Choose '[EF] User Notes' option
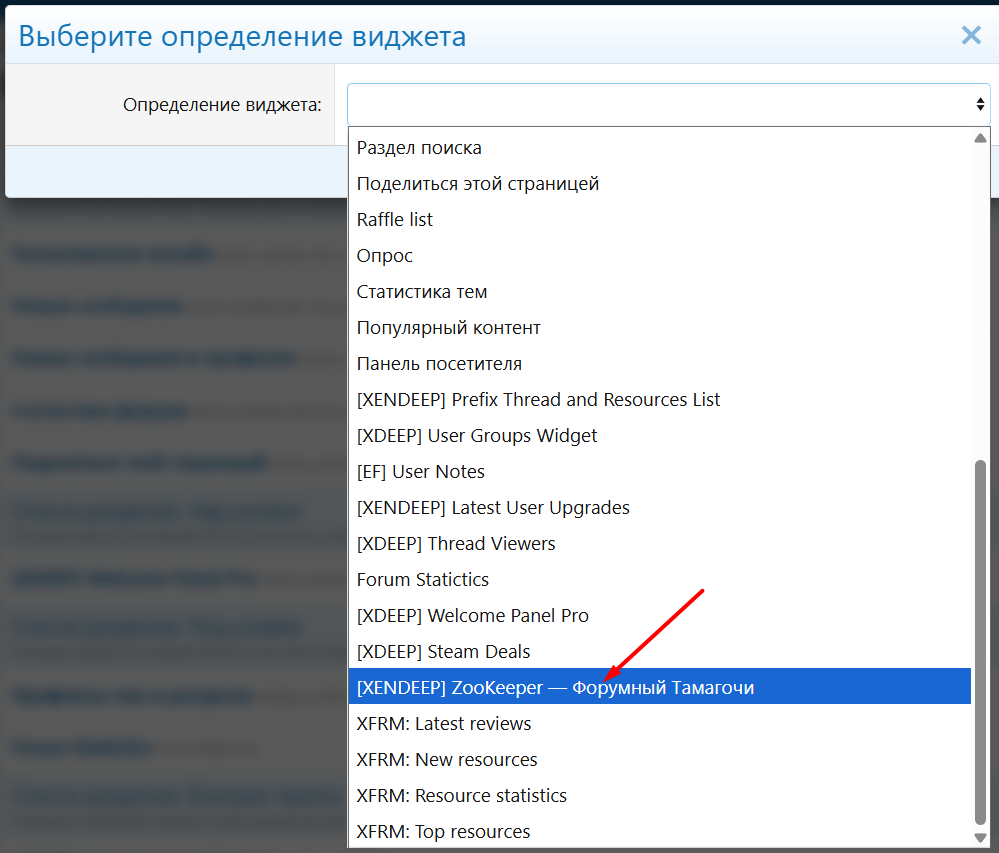This screenshot has height=853, width=999. 421,472
